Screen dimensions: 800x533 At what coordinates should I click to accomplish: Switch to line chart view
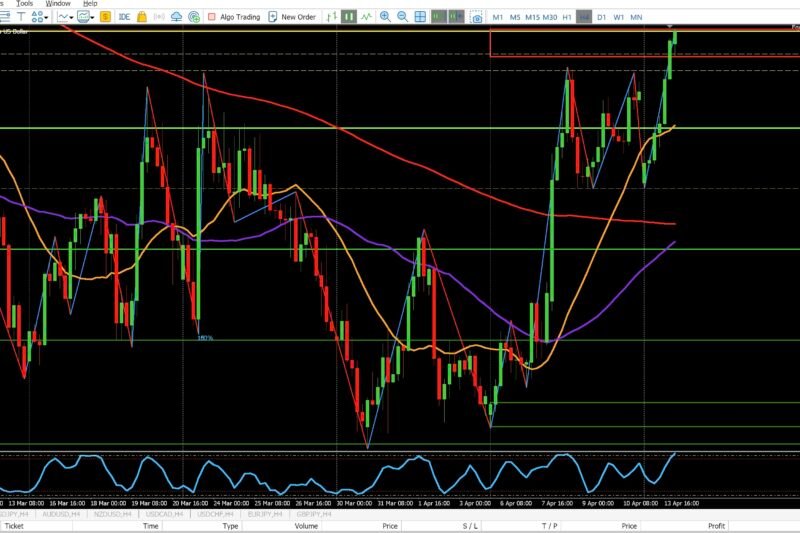366,17
